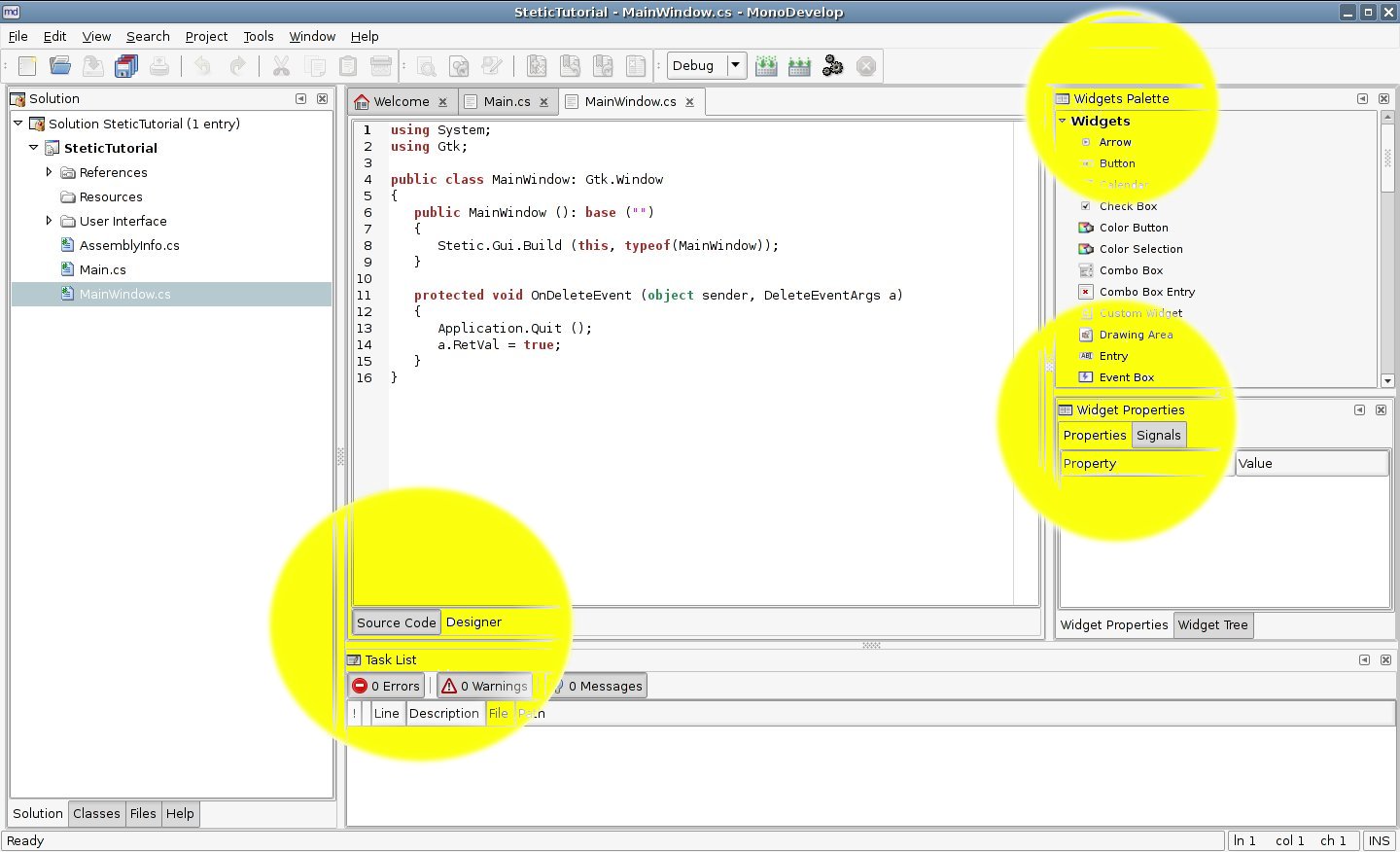Viewport: 1400px width, 852px height.
Task: Click the Replace toolbar icon
Action: pyautogui.click(x=459, y=66)
